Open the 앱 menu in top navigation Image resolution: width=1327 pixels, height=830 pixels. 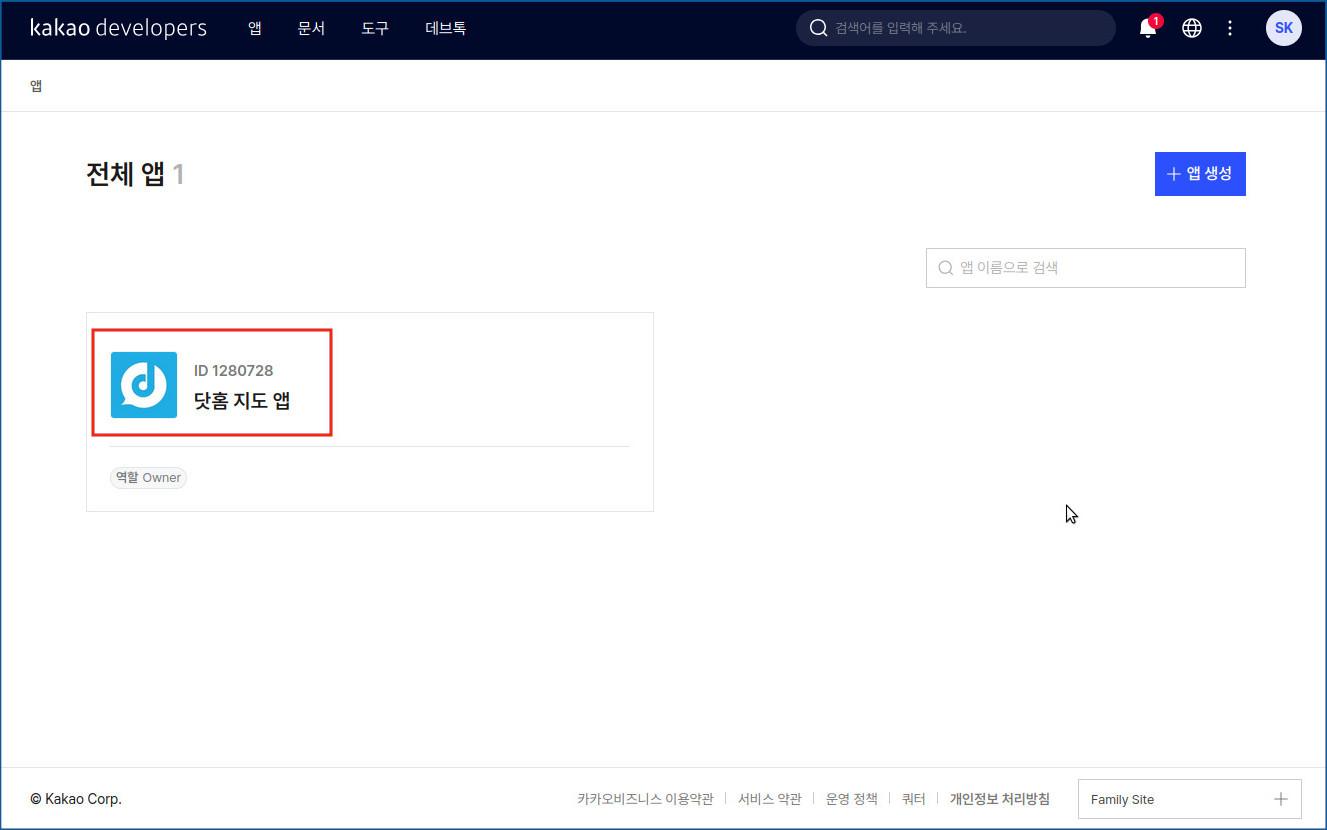(255, 28)
